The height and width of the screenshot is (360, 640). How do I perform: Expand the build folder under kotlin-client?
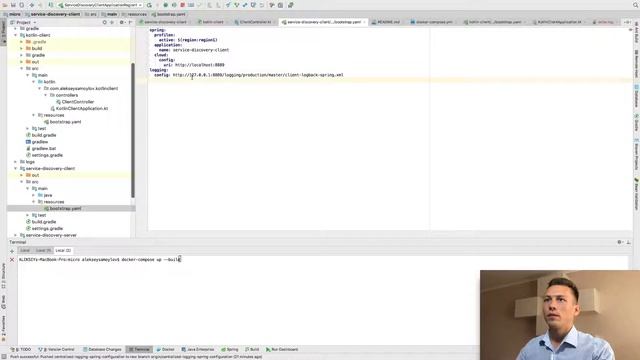[x=22, y=48]
